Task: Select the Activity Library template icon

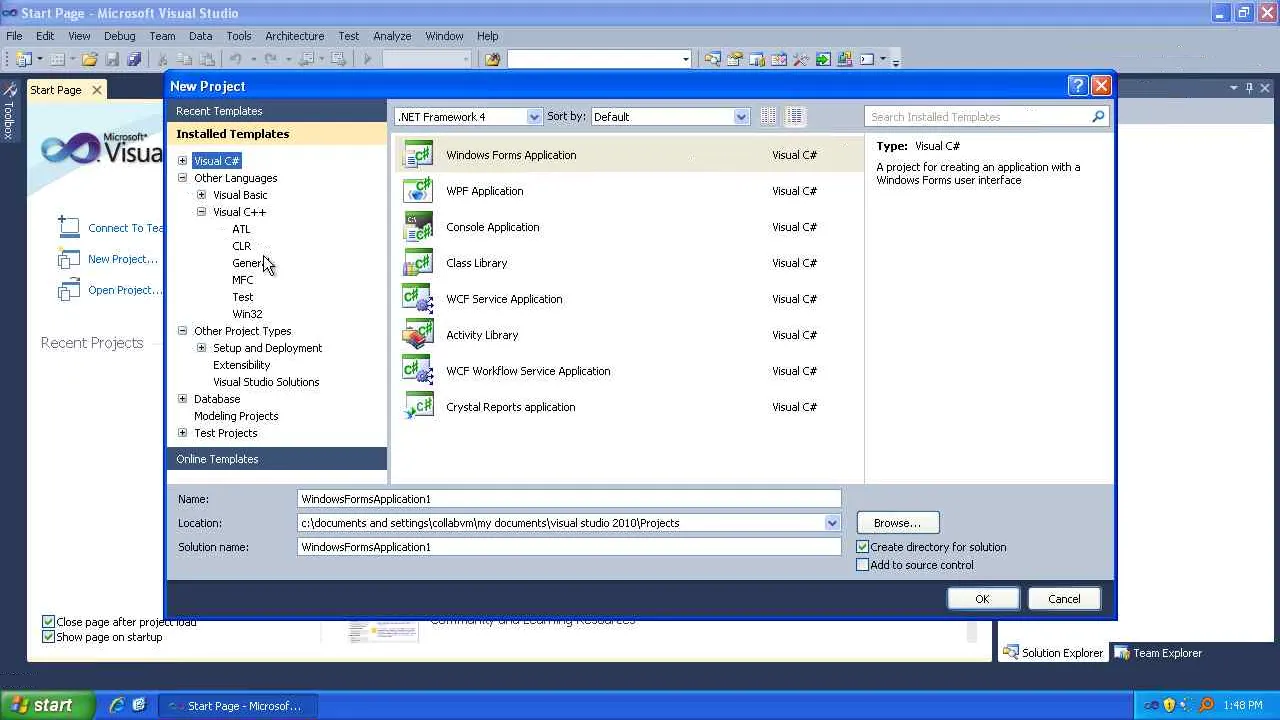Action: click(418, 335)
